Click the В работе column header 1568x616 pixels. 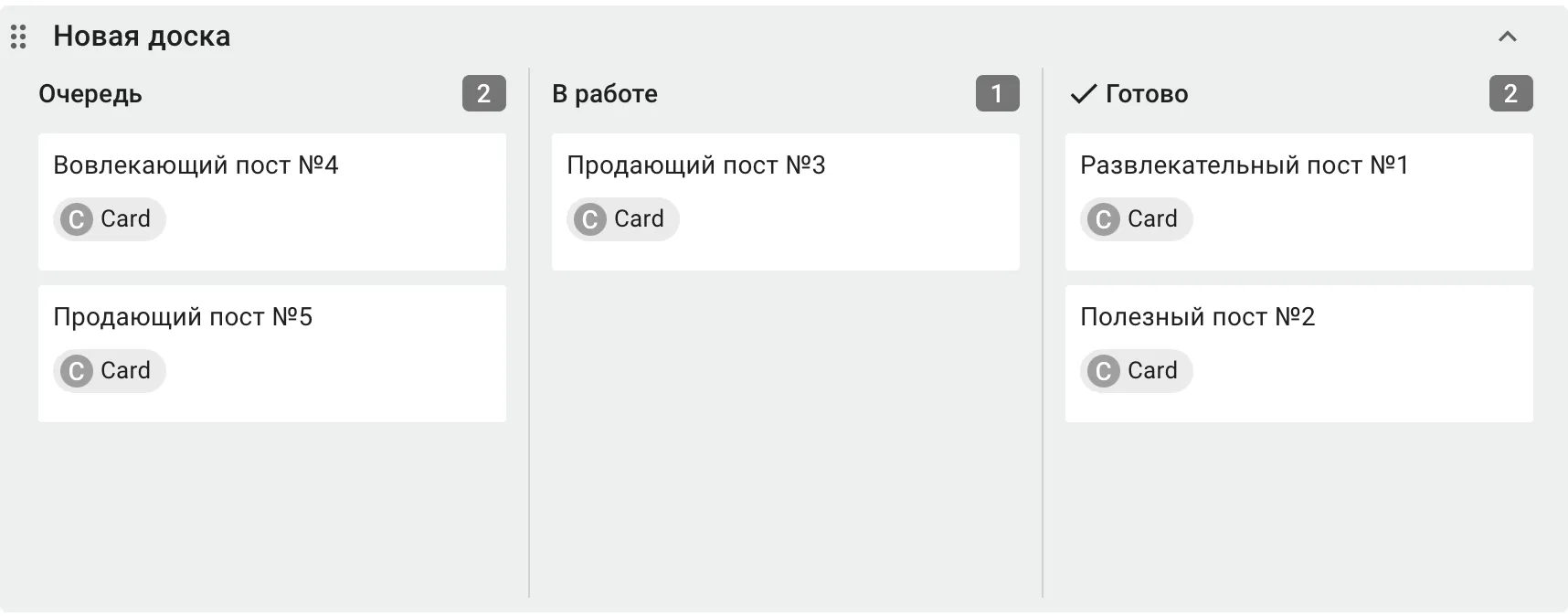click(603, 93)
